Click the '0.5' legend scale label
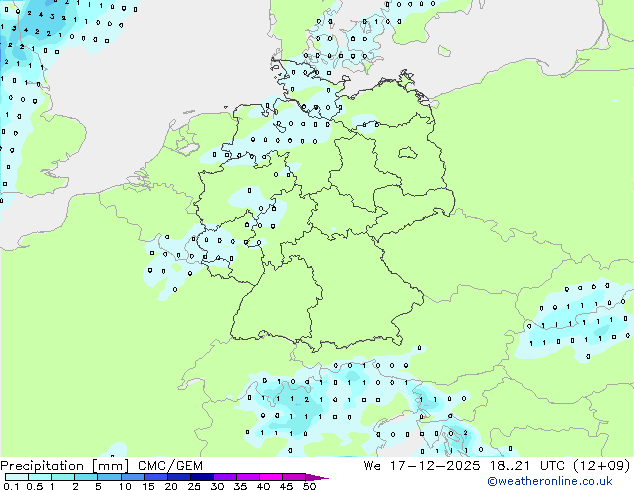This screenshot has width=634, height=490. click(34, 486)
